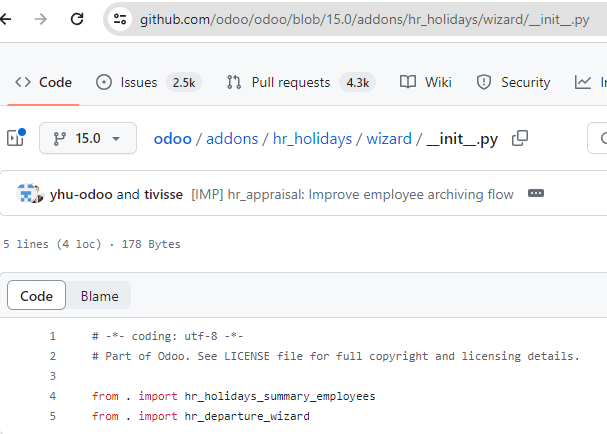Select the GitHub URL in the address bar
This screenshot has height=434, width=607.
364,19
